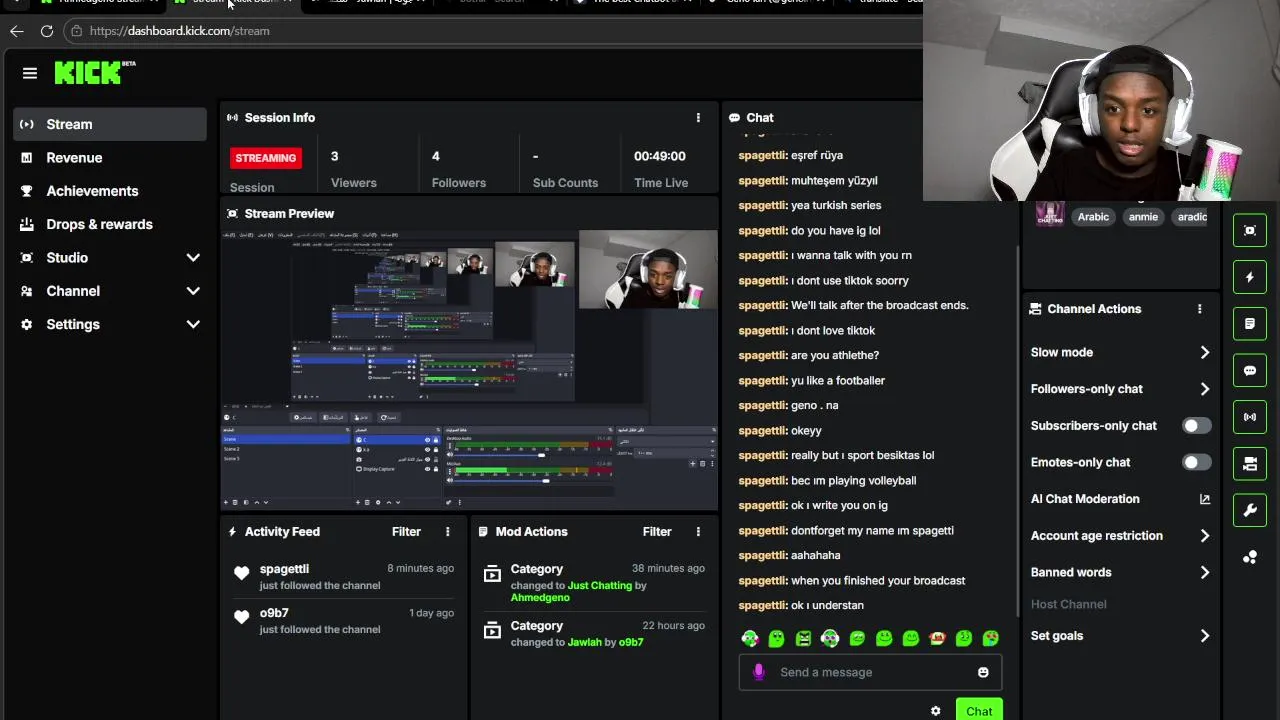Click the anmie tag chip
The image size is (1280, 720).
click(x=1143, y=217)
